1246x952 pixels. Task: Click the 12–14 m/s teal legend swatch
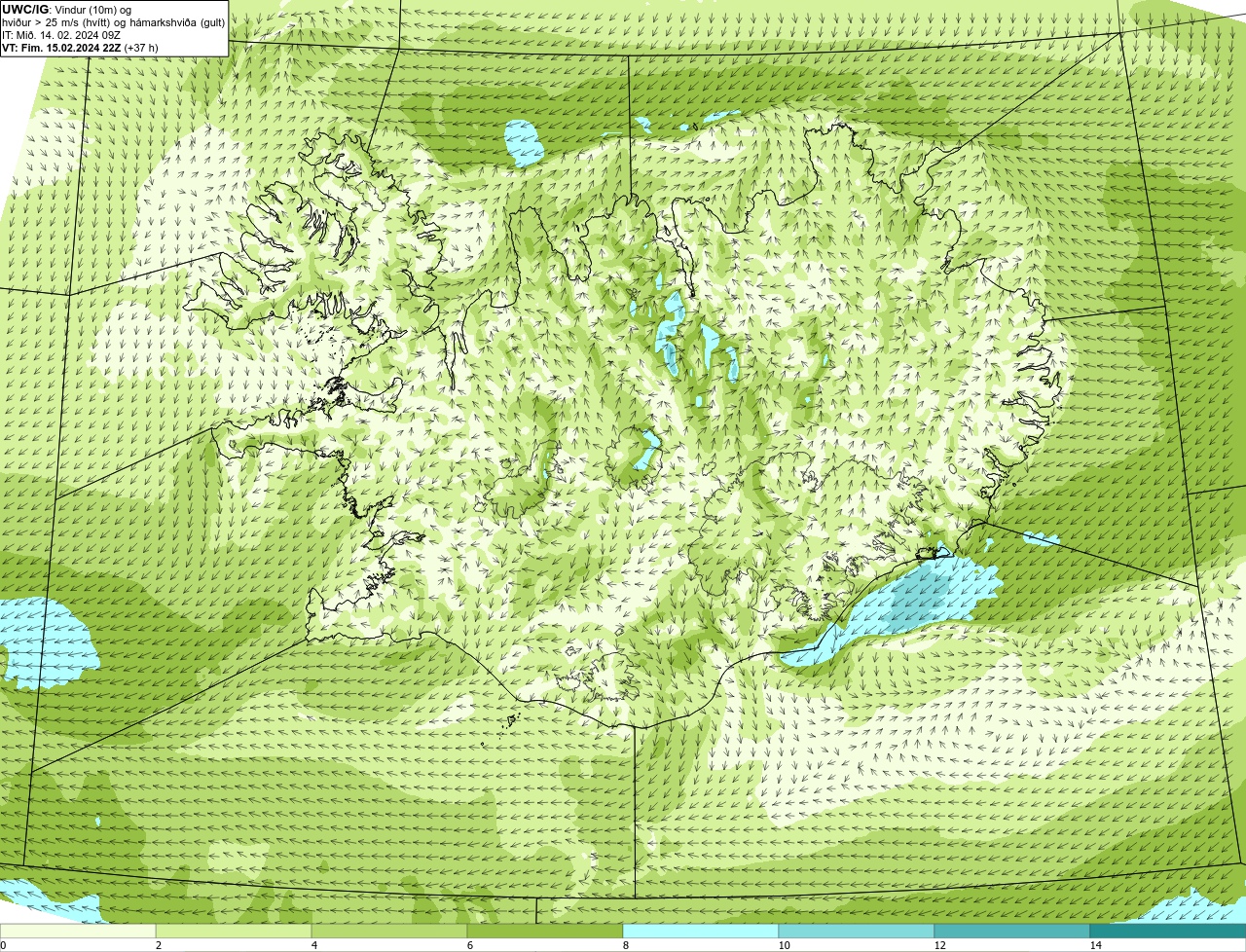point(1012,931)
